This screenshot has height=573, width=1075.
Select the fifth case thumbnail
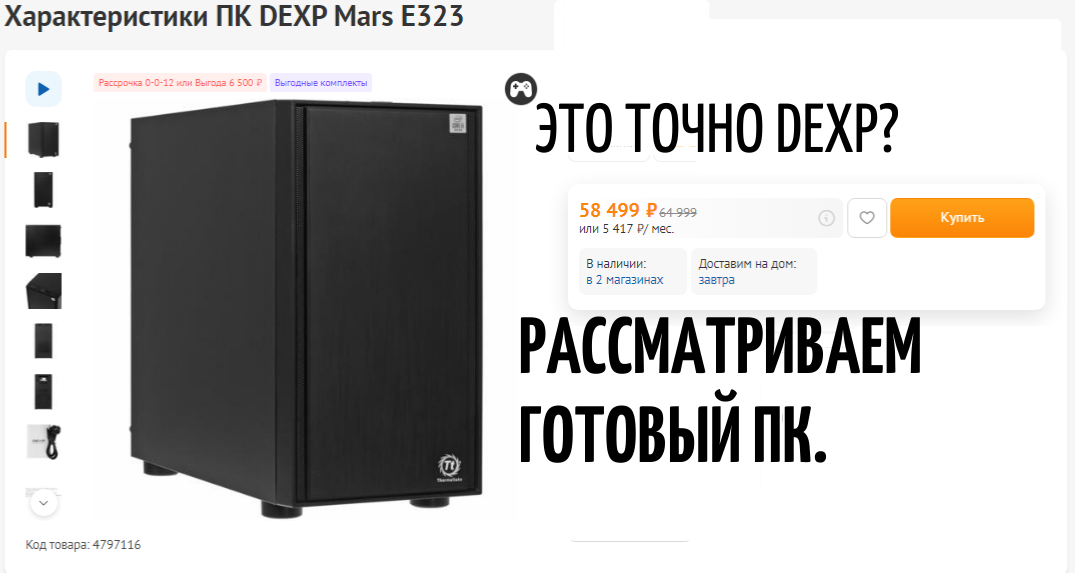coord(43,341)
